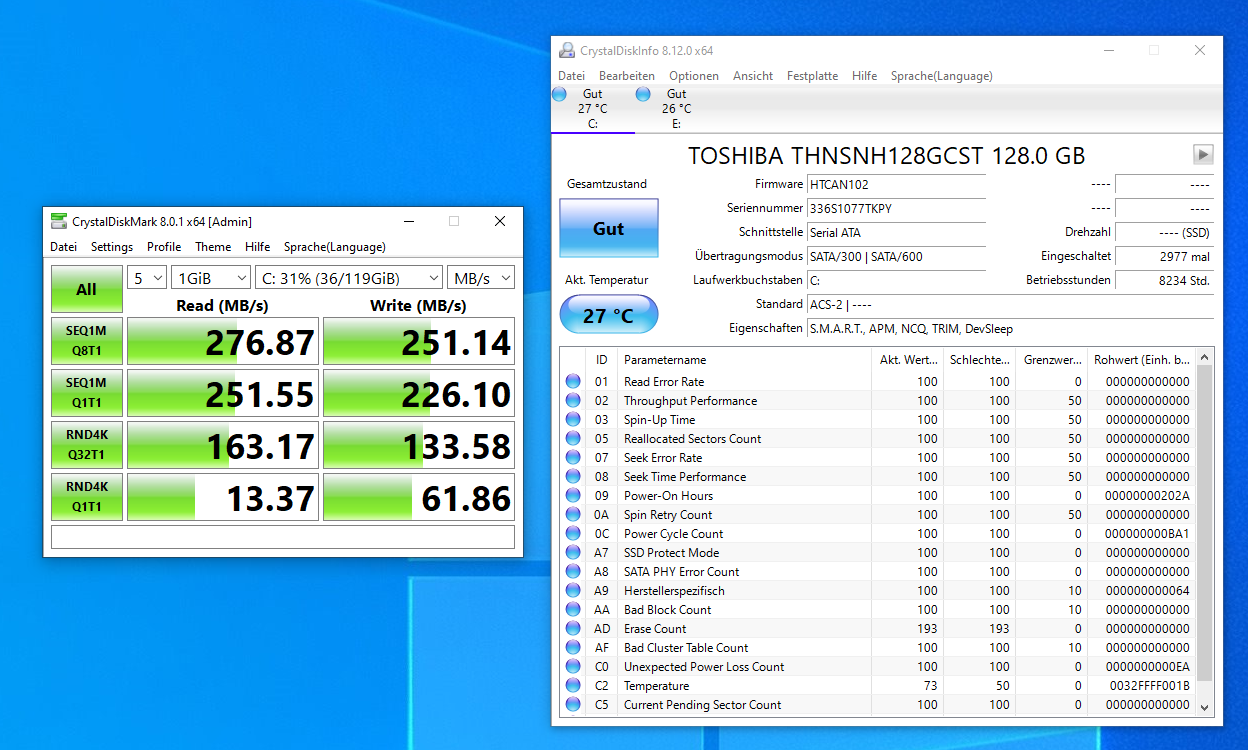The width and height of the screenshot is (1248, 750).
Task: Click the Eingeschaltet 2977 mal field
Action: point(1164,256)
